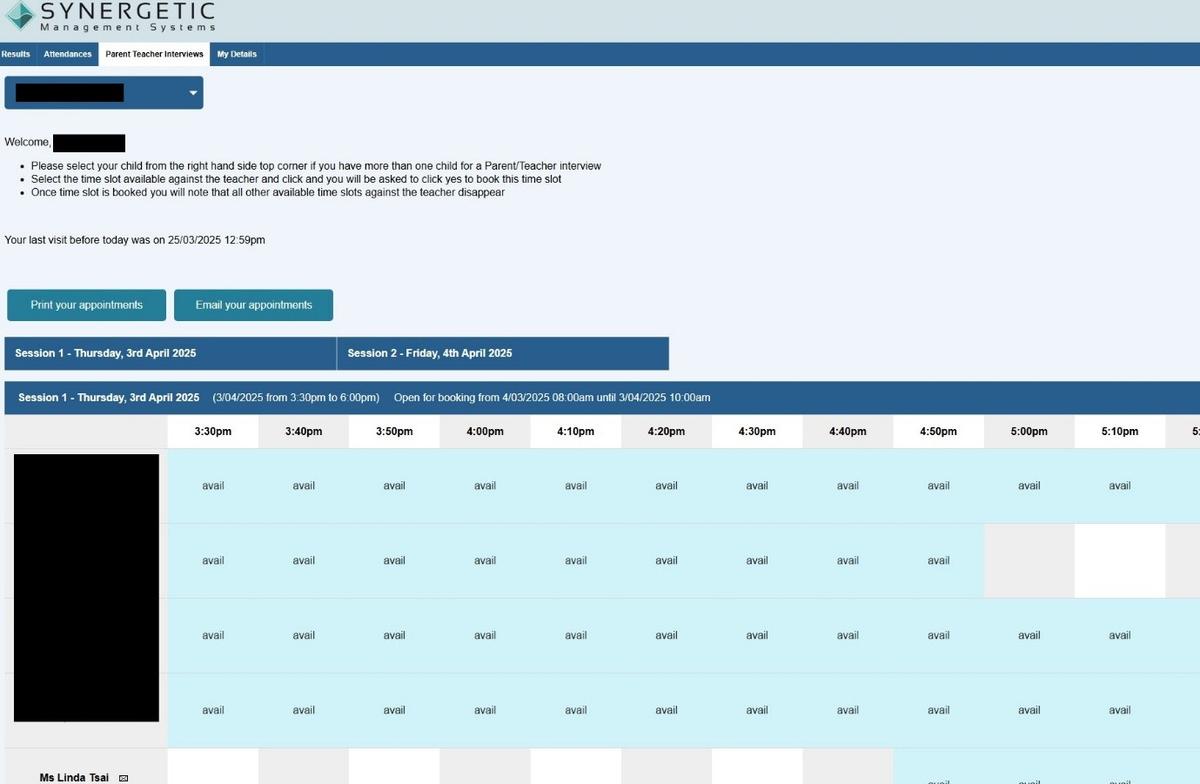Pick first teacher row's 4:10pm avail slot
Screen dimensions: 1200x784
[x=576, y=486]
